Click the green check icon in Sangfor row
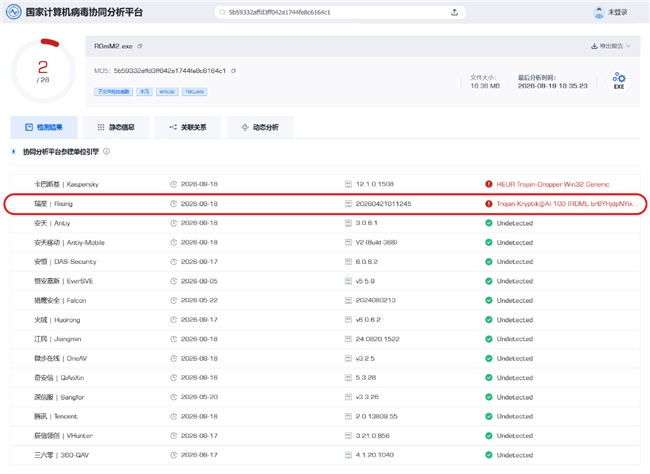This screenshot has height=474, width=650. click(489, 397)
